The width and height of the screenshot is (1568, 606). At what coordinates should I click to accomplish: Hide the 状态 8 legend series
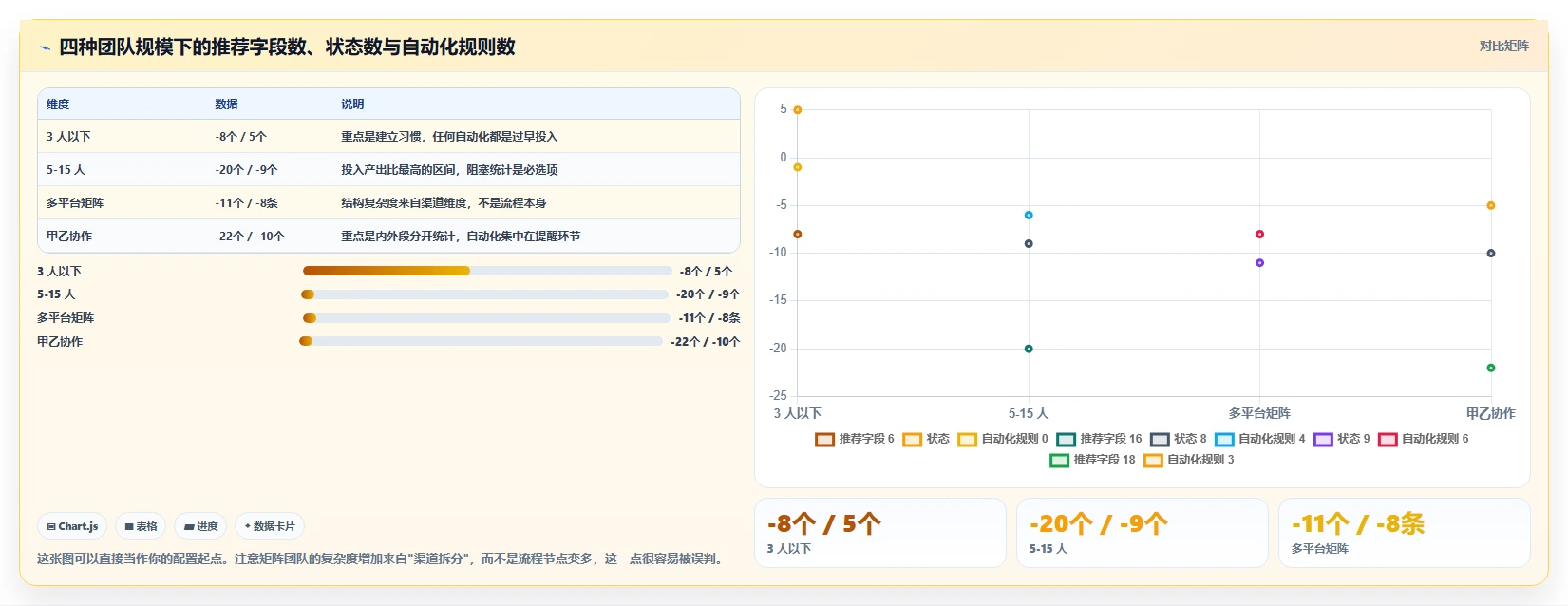point(1179,439)
